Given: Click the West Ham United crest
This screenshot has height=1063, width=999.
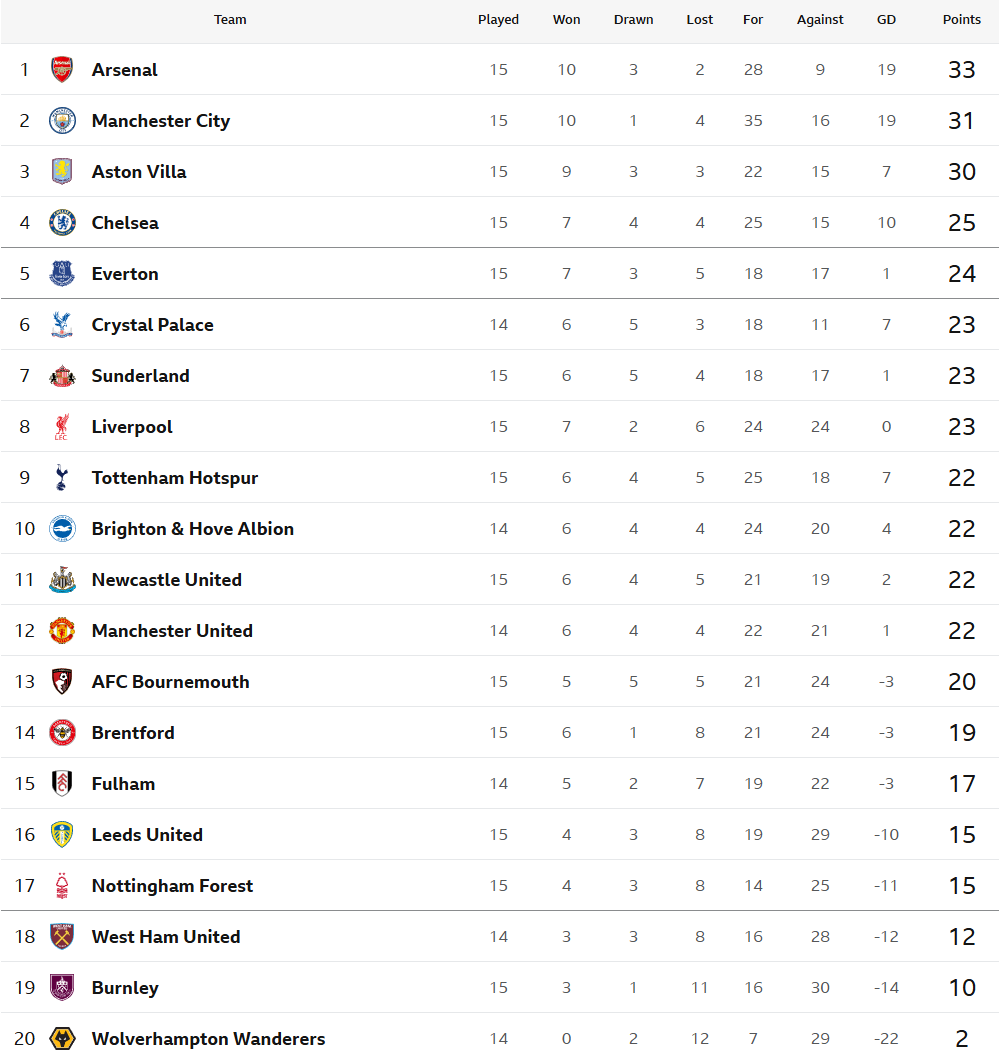Looking at the screenshot, I should [62, 937].
